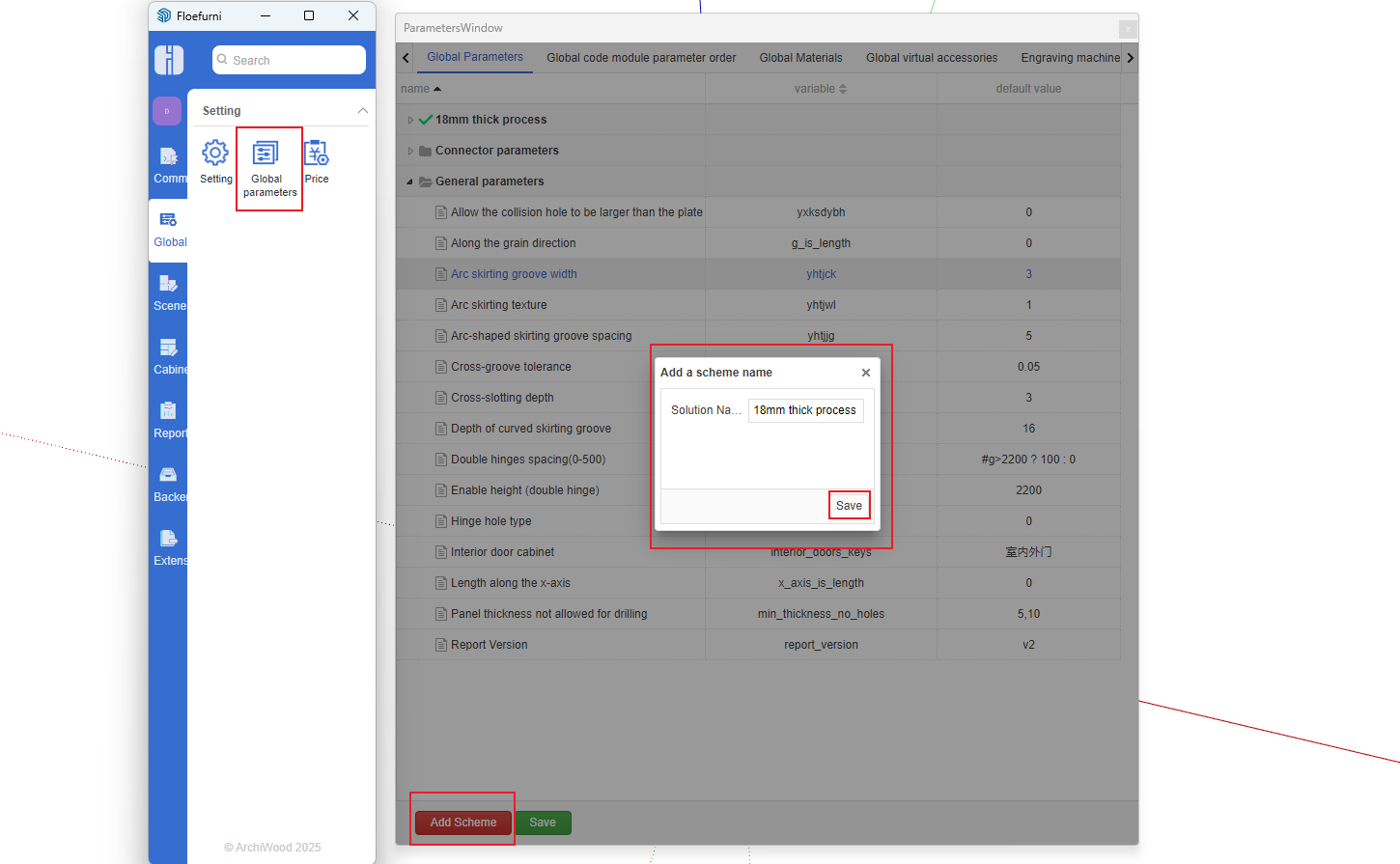This screenshot has height=864, width=1400.
Task: Click Save in the scheme name dialog
Action: [849, 506]
